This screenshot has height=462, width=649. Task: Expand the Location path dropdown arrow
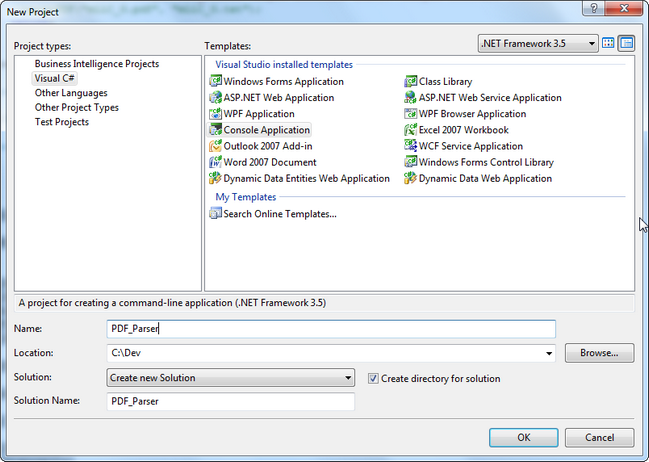pos(549,353)
